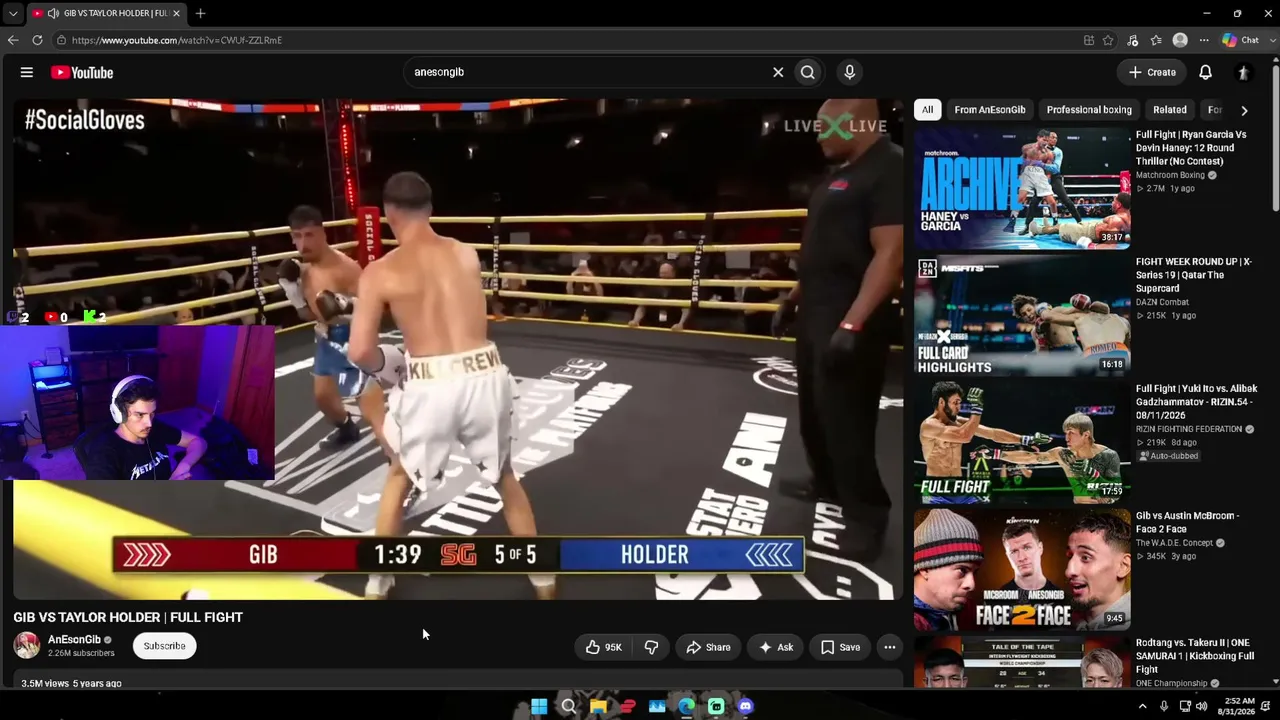Click the 3.5M views text
The image size is (1280, 720).
click(x=45, y=684)
